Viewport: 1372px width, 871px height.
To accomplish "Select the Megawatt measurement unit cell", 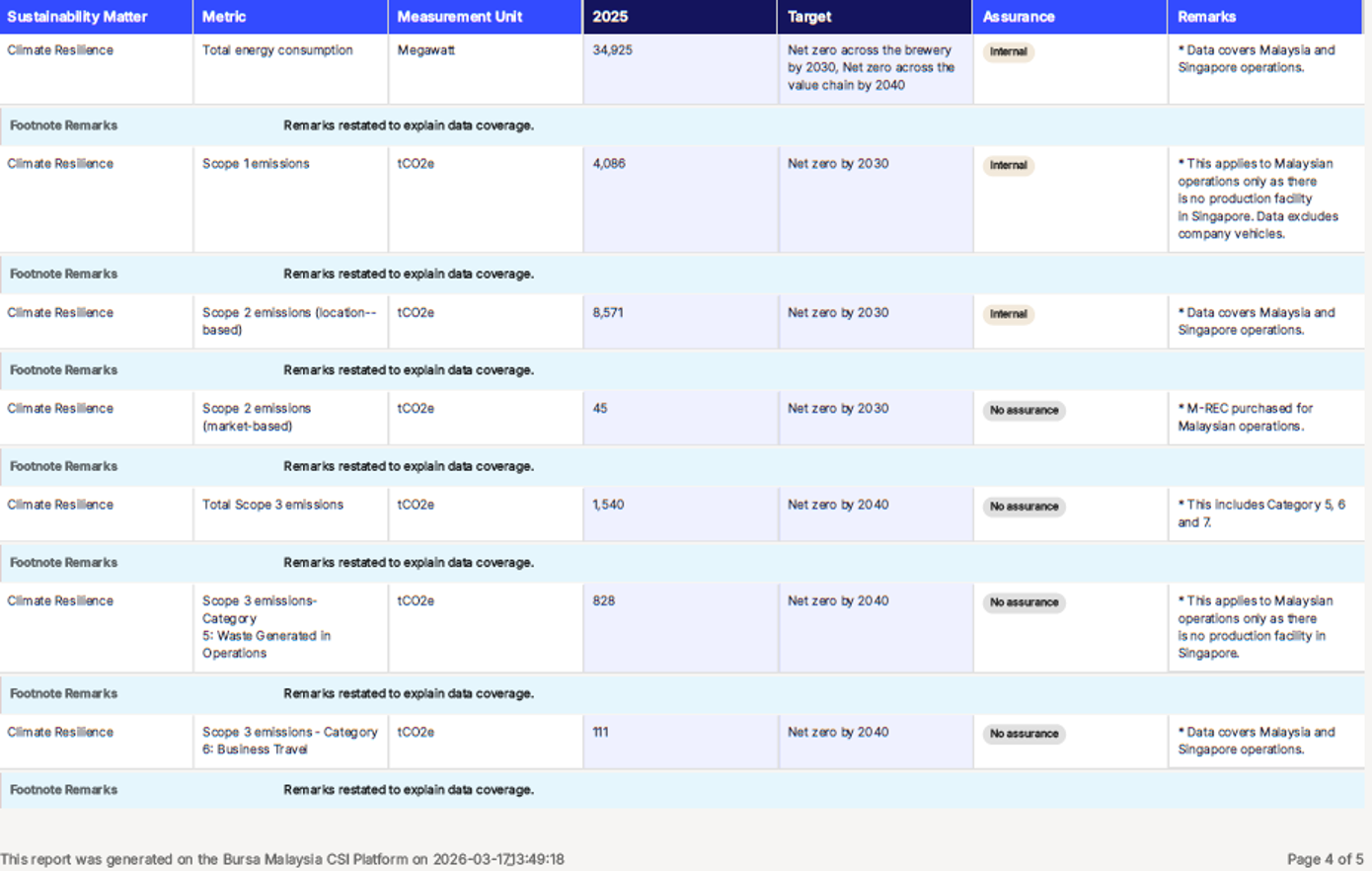I will 425,50.
